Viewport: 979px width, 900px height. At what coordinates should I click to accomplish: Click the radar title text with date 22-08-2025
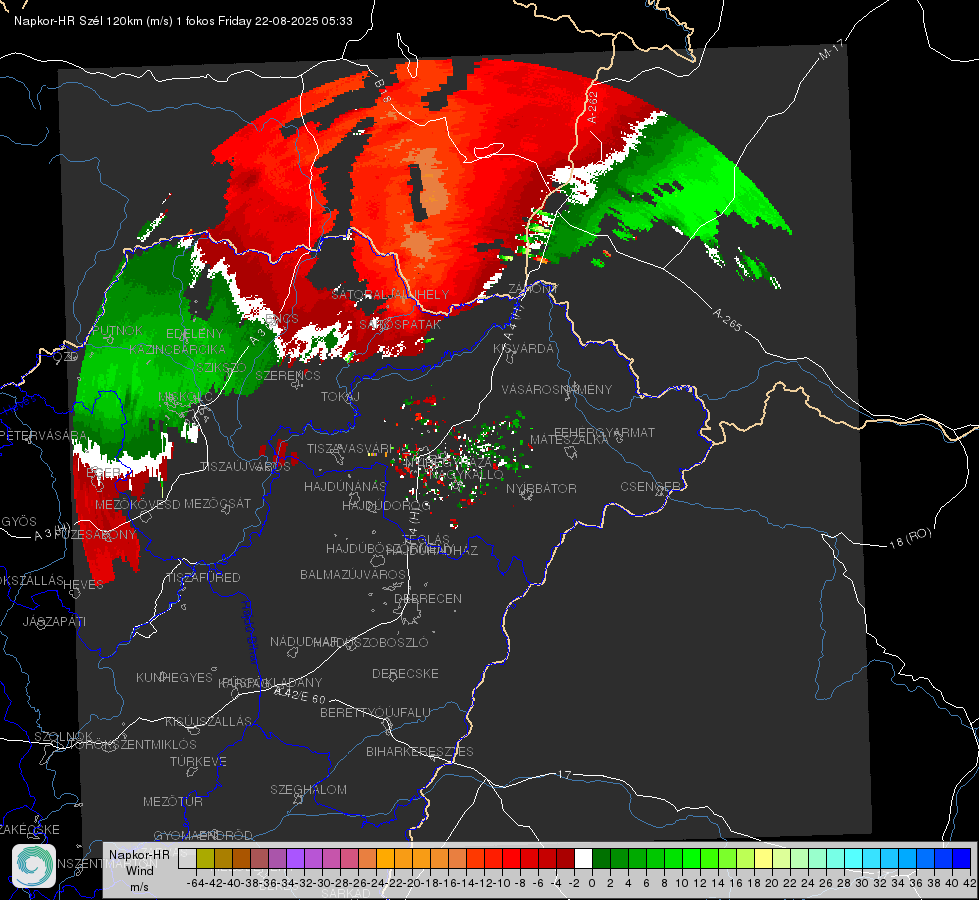click(x=183, y=21)
